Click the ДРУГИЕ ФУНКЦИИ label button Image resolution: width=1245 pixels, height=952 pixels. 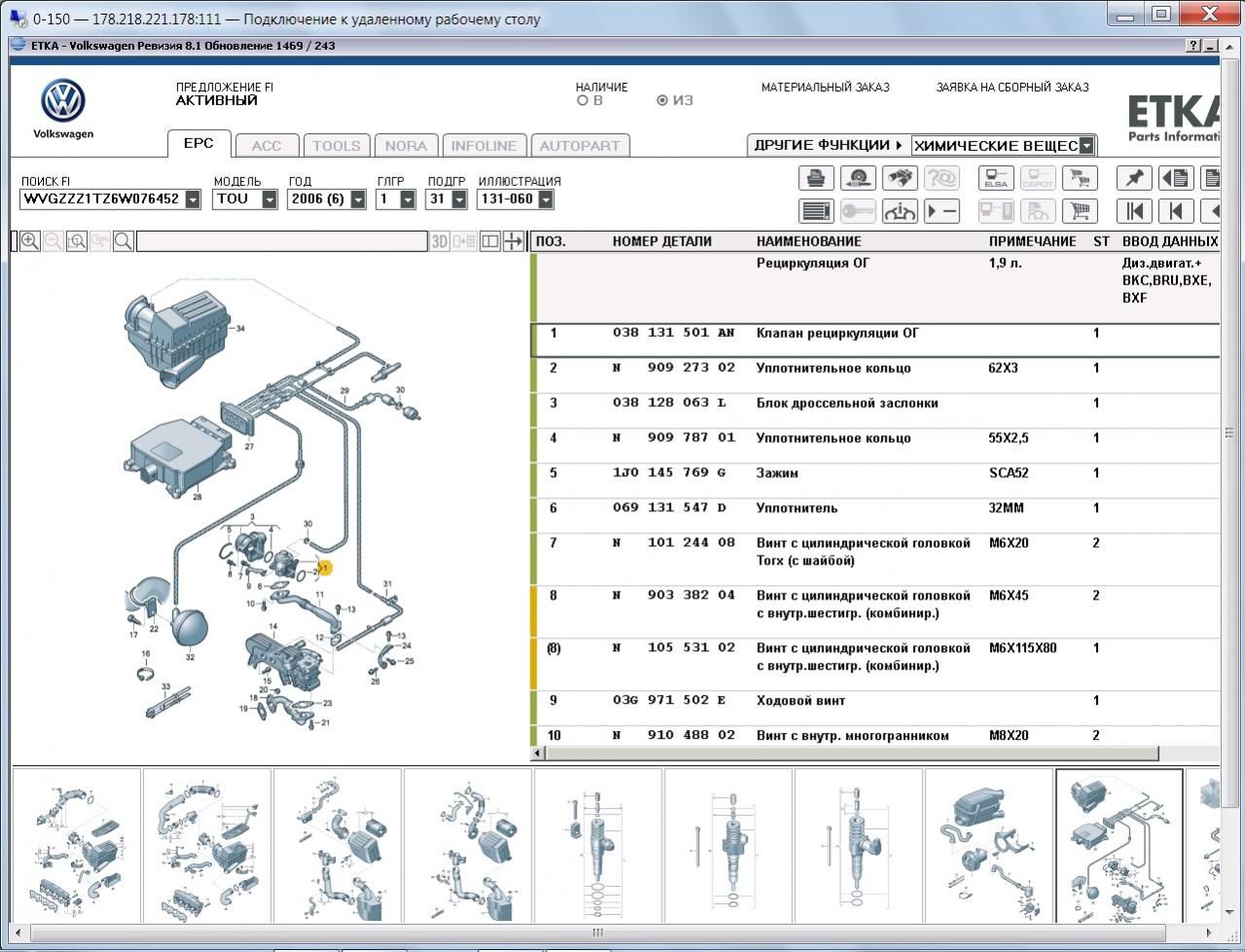pos(828,145)
